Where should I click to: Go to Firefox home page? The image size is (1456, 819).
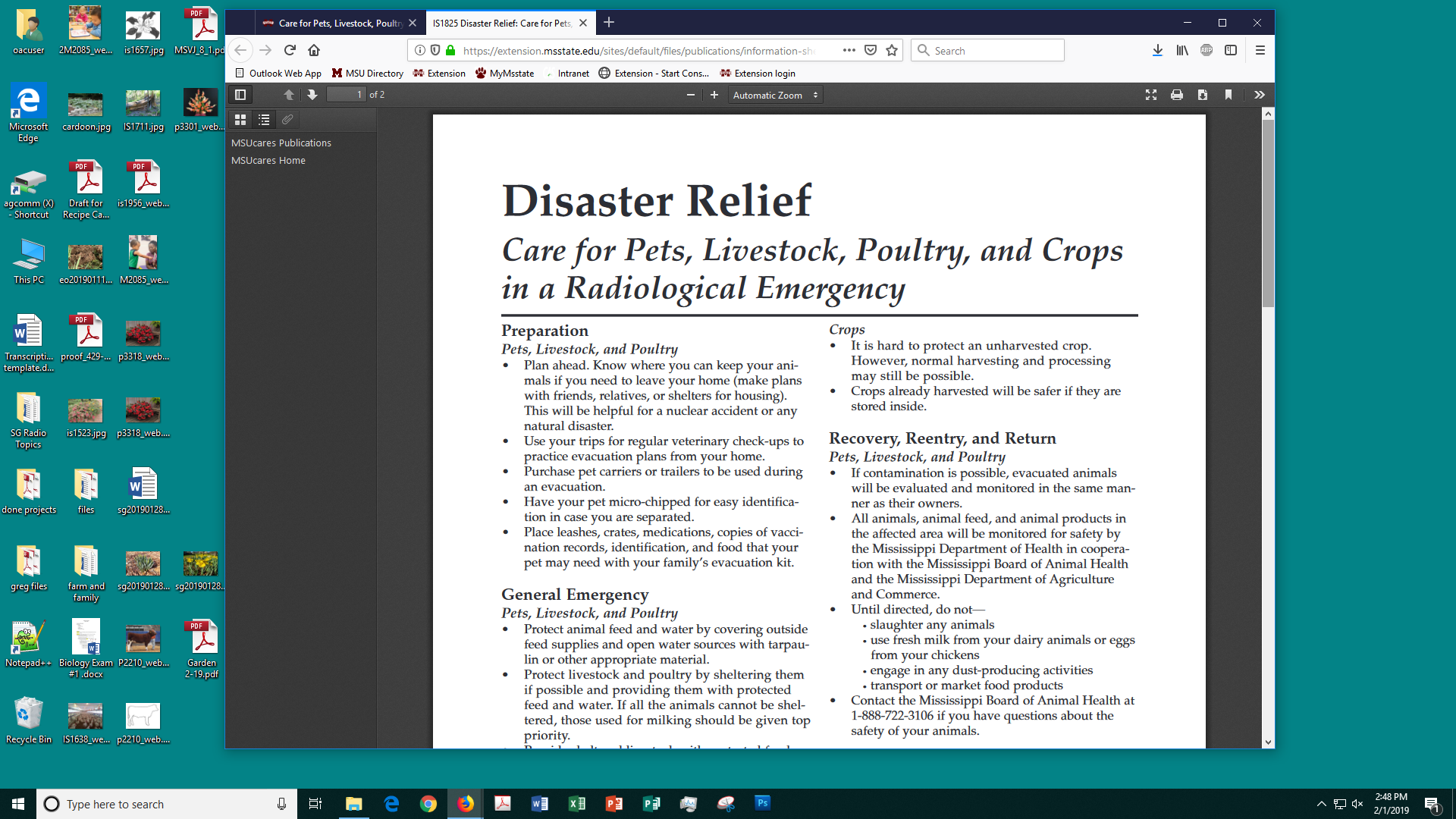click(314, 50)
